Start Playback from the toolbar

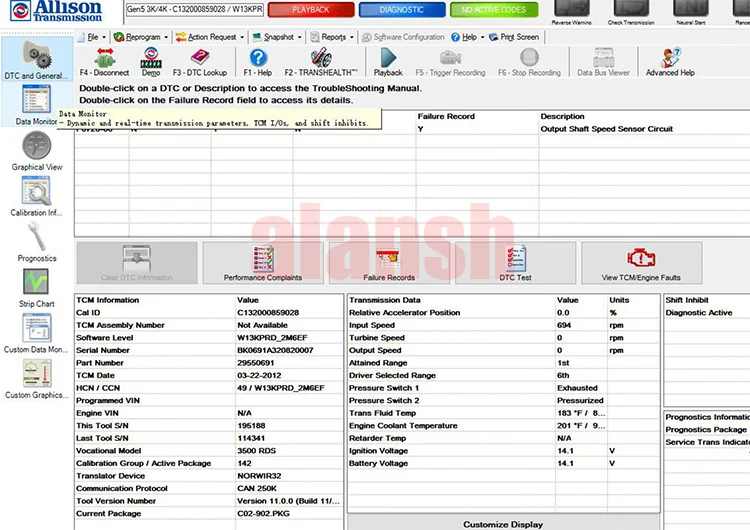(388, 62)
